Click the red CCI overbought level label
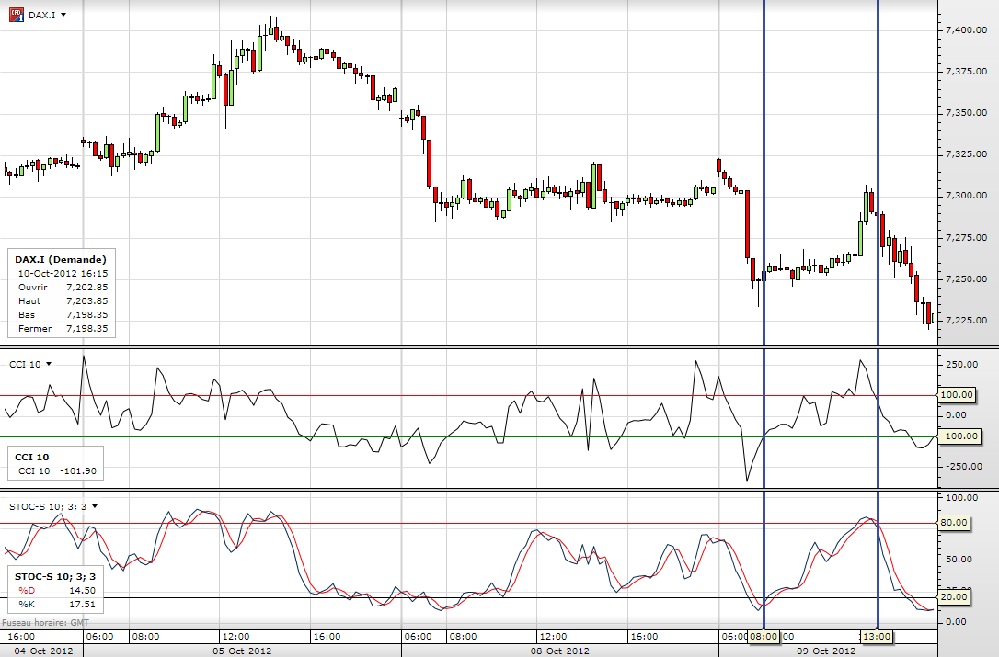Viewport: 999px width, 657px height. tap(956, 396)
